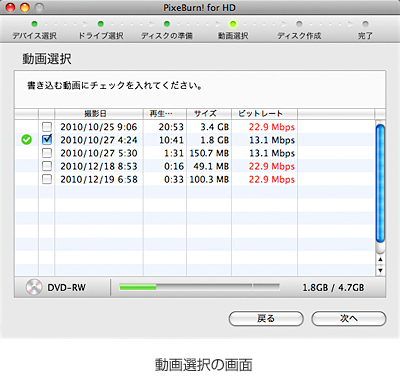Select the date 2010/12/18 8:53
This screenshot has width=400, height=387.
coord(99,166)
